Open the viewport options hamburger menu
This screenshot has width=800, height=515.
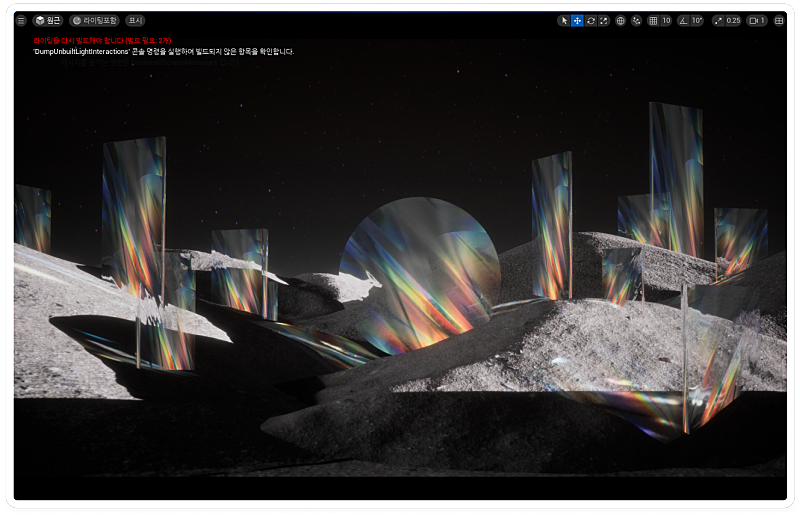tap(21, 20)
